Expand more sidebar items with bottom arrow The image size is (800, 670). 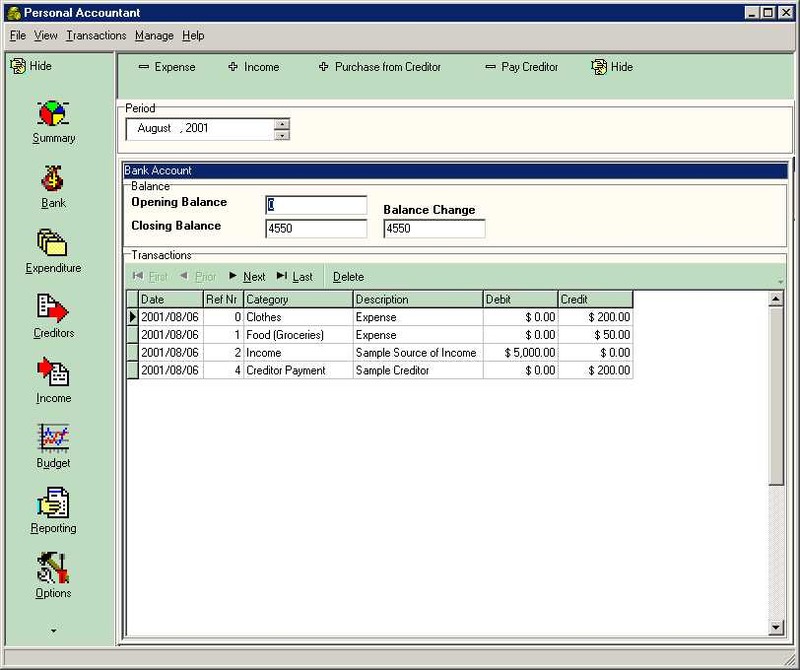tap(54, 631)
